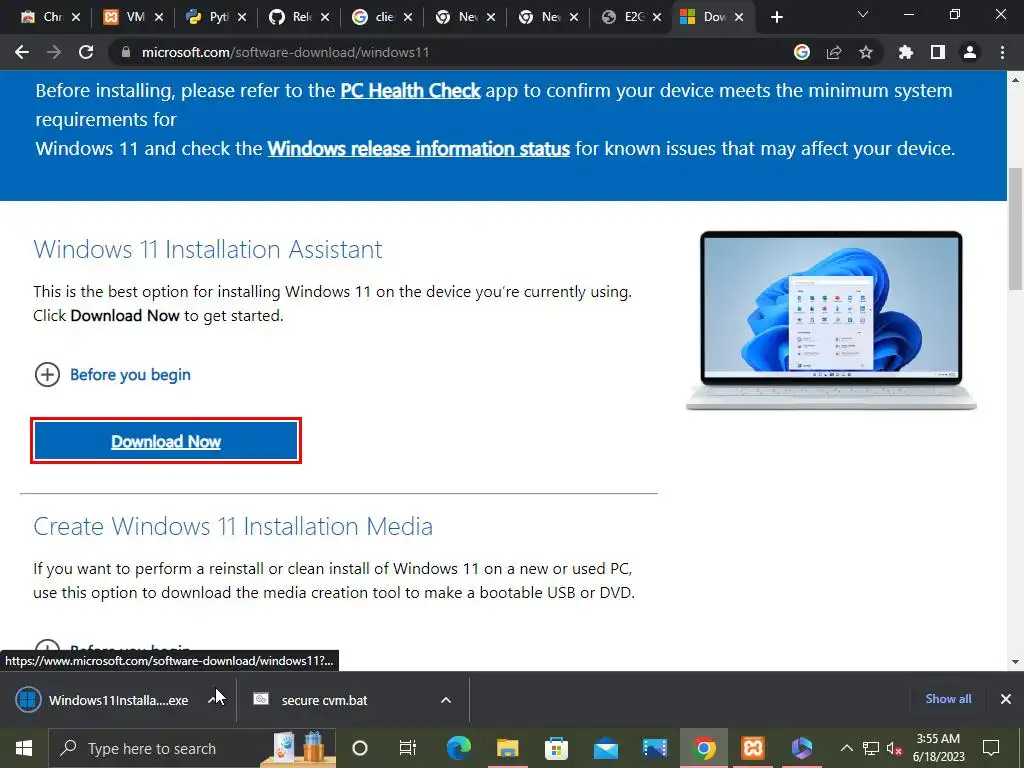Screen dimensions: 1024x768
Task: Go back to the previous page
Action: point(22,52)
